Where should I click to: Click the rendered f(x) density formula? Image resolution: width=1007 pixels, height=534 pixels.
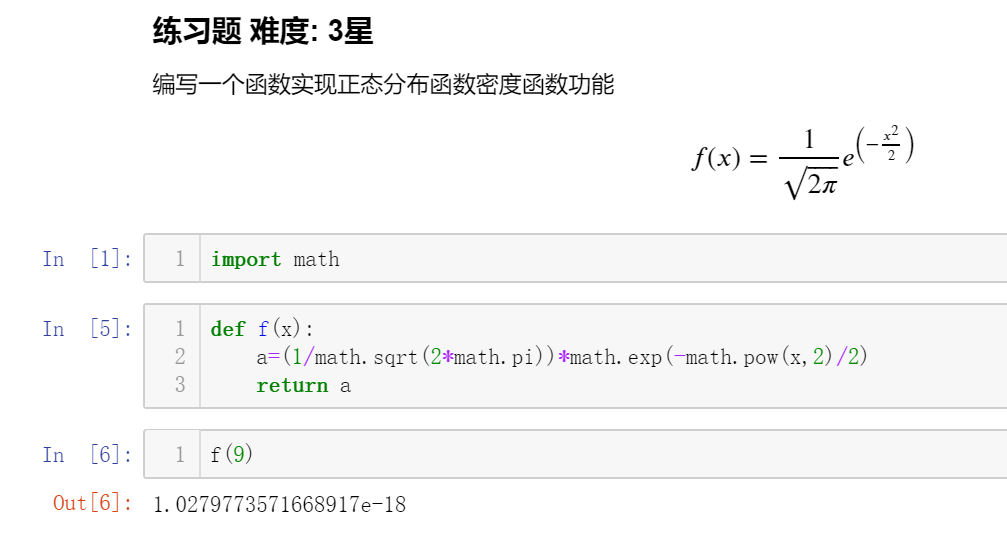(803, 160)
